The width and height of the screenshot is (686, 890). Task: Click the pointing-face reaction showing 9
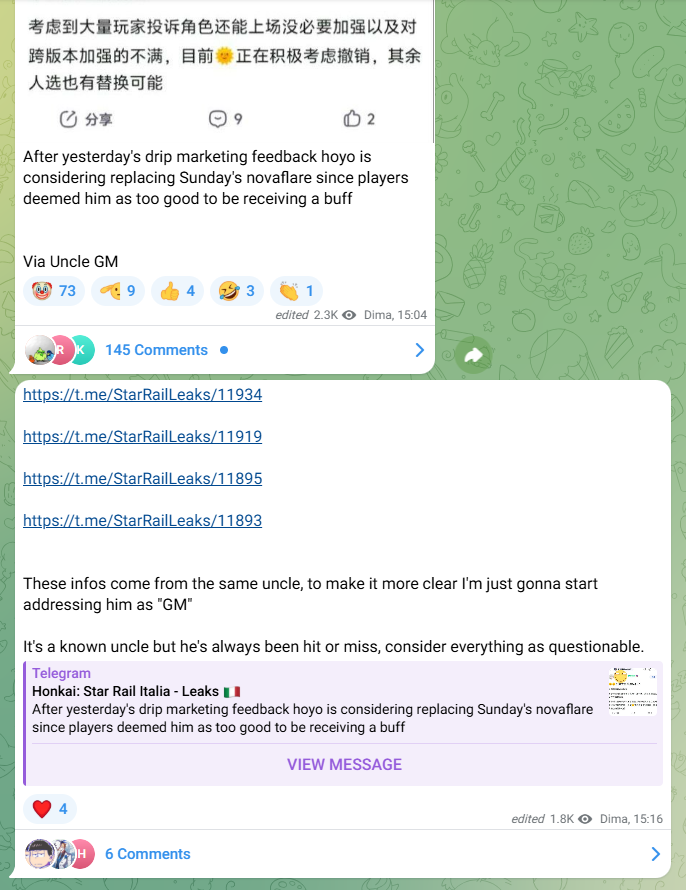(117, 291)
